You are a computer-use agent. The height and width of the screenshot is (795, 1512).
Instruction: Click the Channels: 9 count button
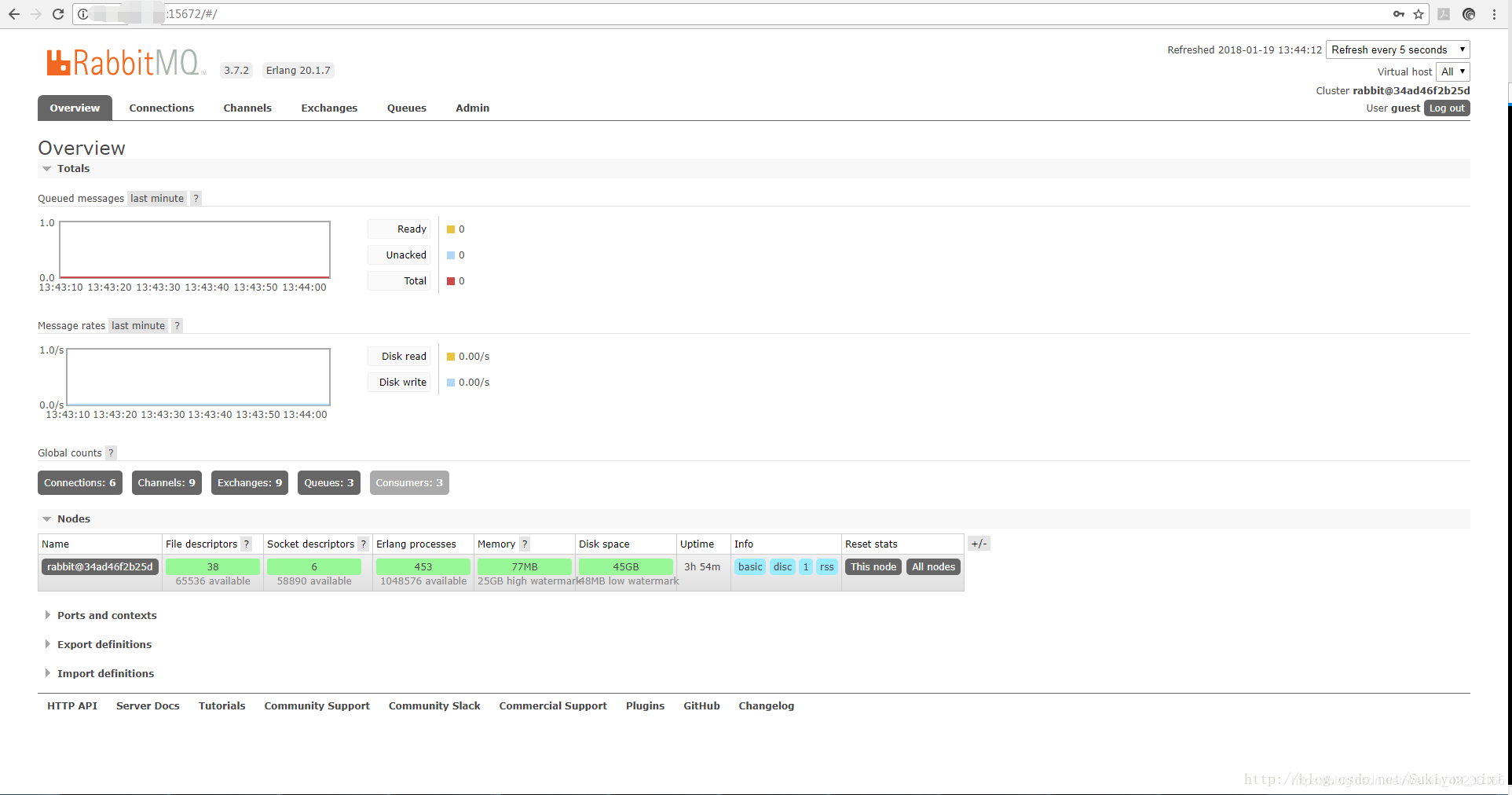167,483
